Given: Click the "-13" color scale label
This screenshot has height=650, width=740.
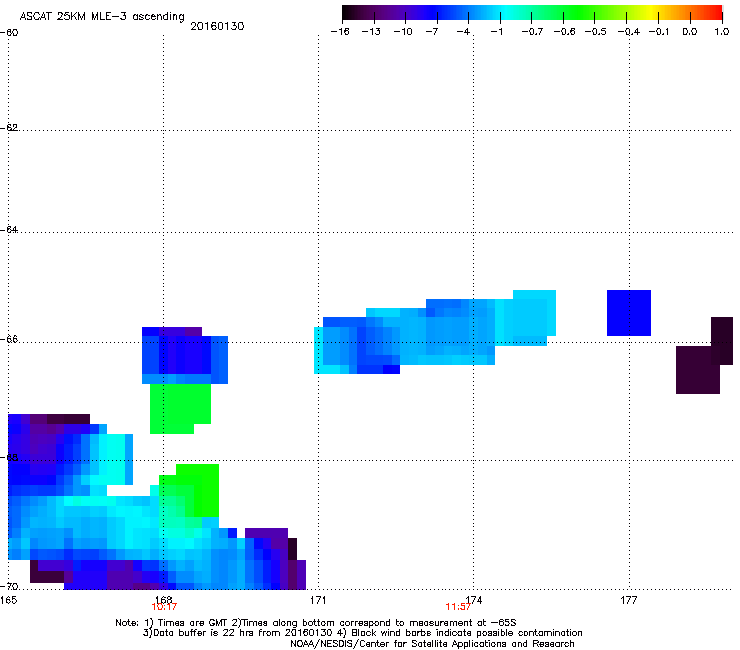Looking at the screenshot, I should (371, 32).
